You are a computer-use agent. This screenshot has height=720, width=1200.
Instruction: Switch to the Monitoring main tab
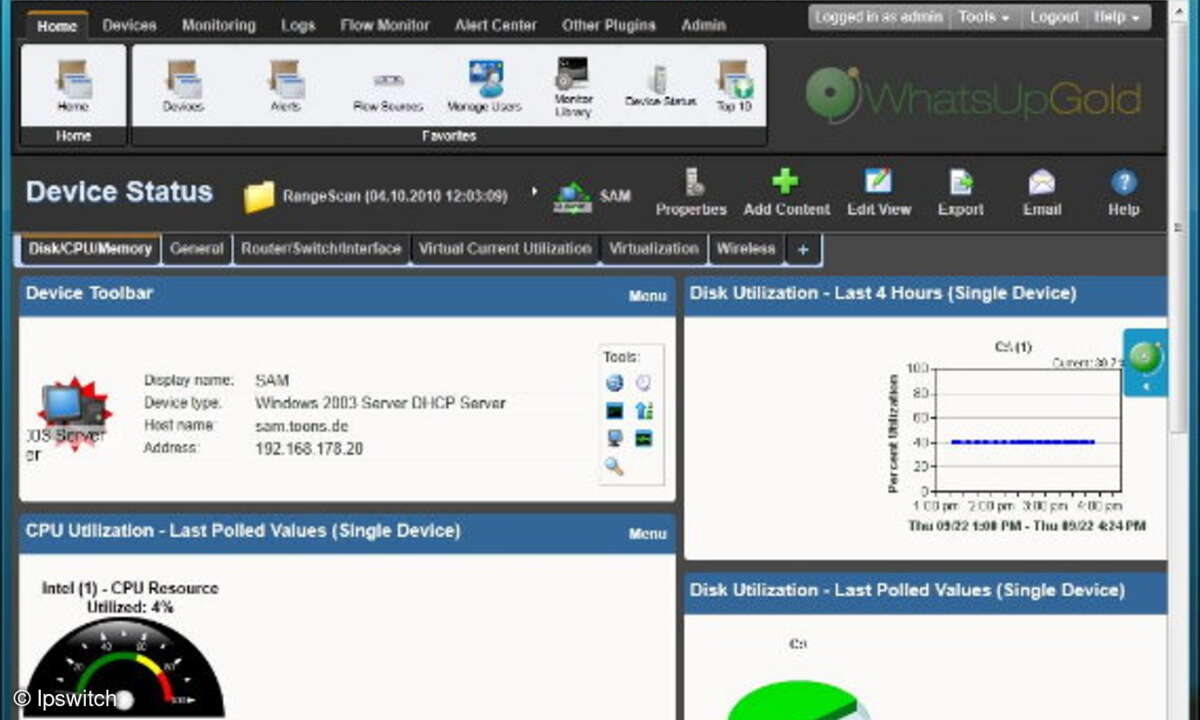(218, 25)
